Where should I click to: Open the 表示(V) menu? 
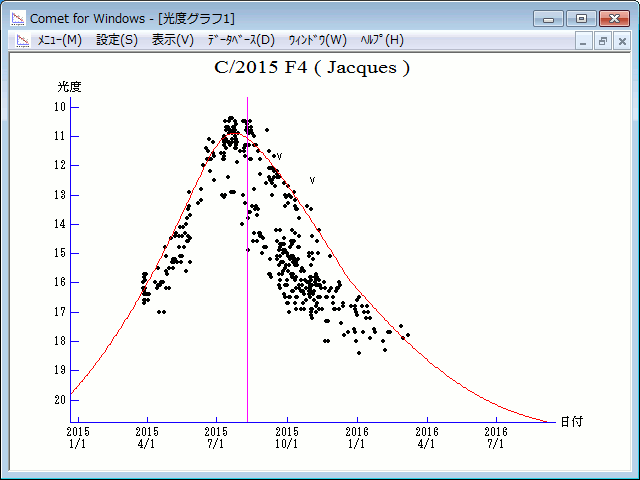[173, 40]
